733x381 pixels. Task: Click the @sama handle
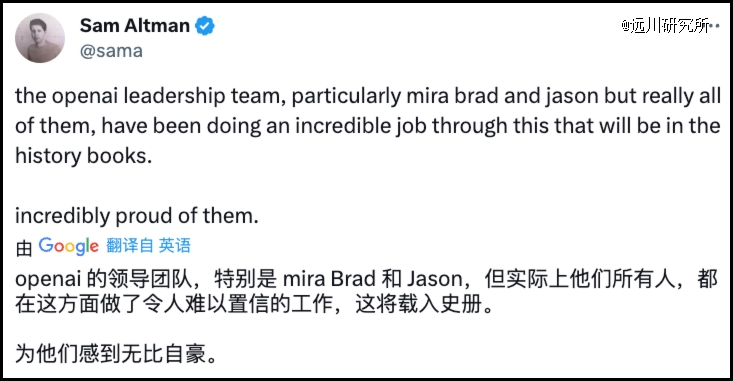click(x=111, y=50)
